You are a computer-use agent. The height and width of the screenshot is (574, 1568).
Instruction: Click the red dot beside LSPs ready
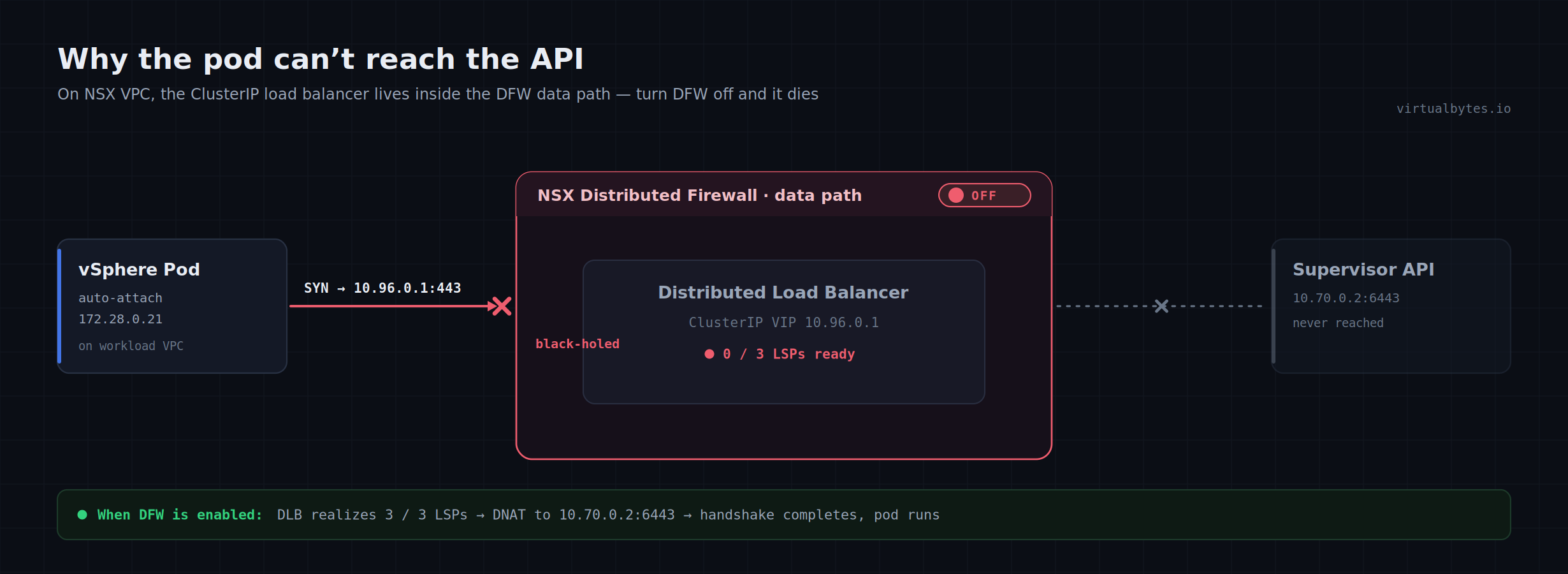click(709, 354)
